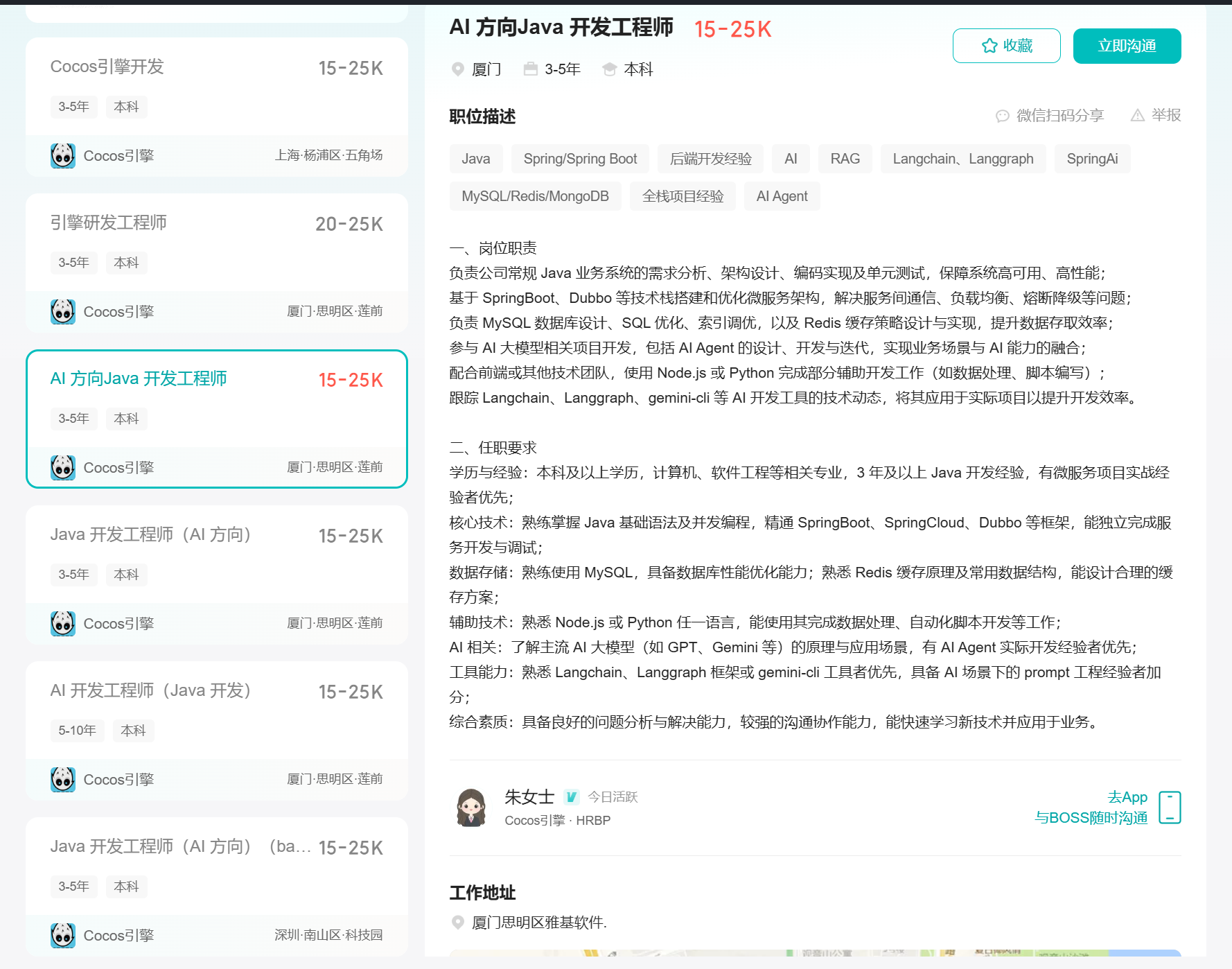The width and height of the screenshot is (1232, 969).
Task: Click 深圳·南山区·科技园 location text
Action: [328, 935]
